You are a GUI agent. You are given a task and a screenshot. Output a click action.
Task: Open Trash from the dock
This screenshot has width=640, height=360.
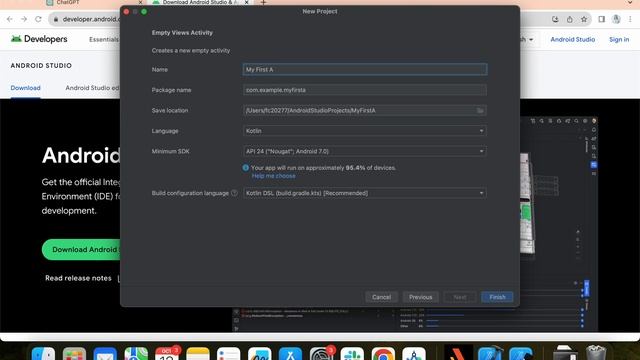pyautogui.click(x=596, y=353)
